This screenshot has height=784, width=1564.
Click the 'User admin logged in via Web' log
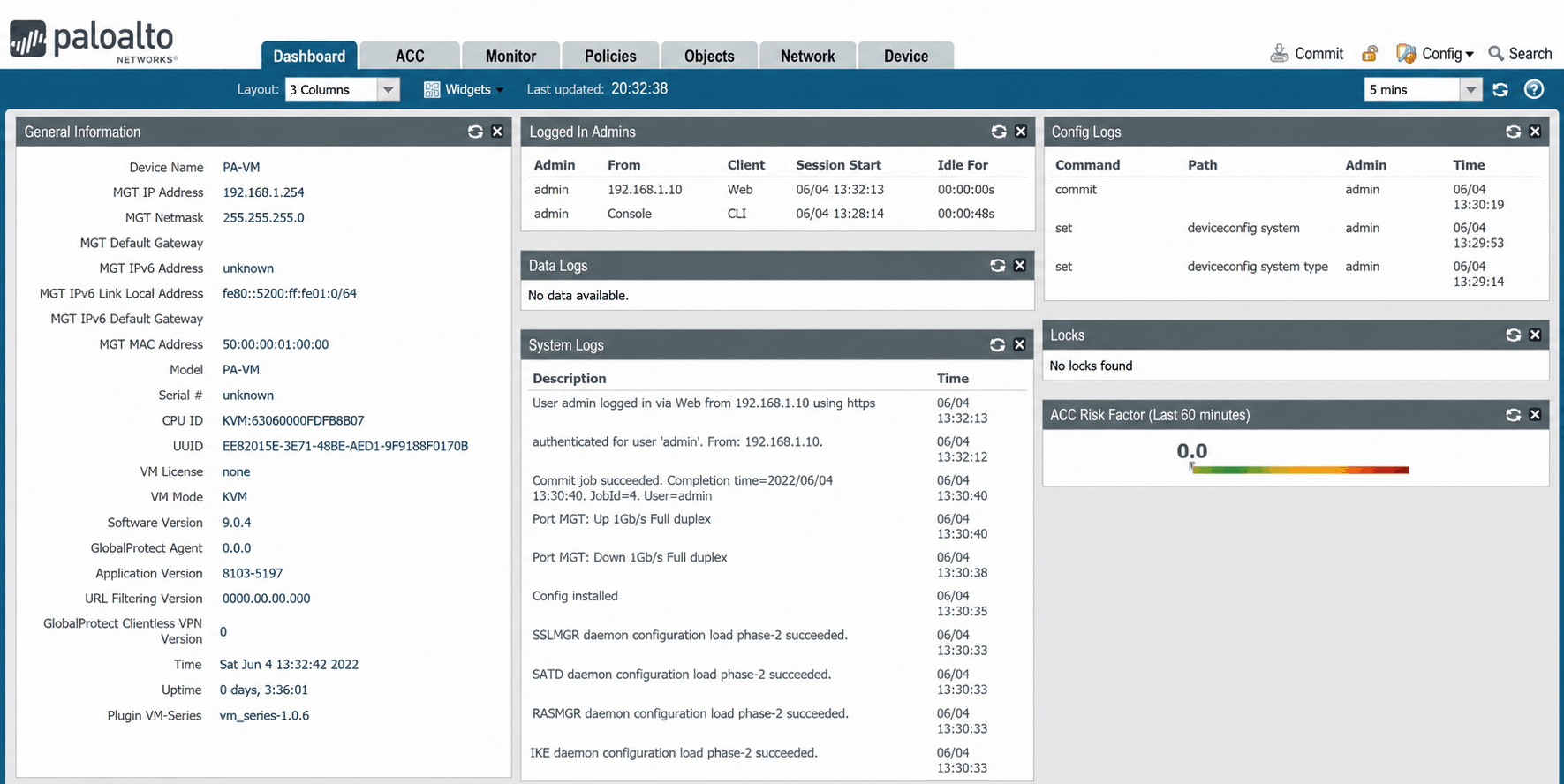(x=704, y=403)
